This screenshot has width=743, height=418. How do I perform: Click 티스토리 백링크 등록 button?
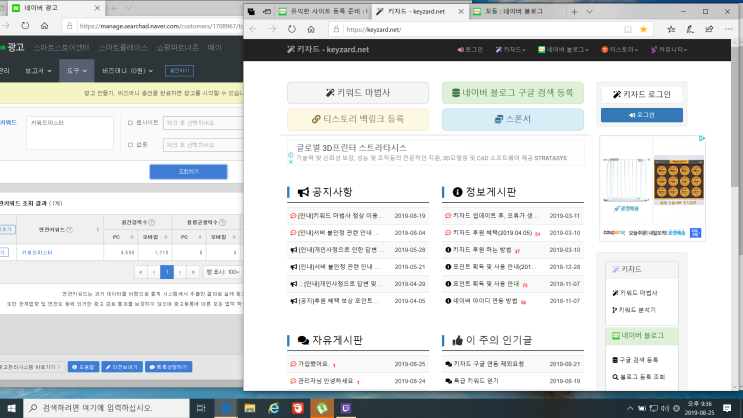click(358, 119)
